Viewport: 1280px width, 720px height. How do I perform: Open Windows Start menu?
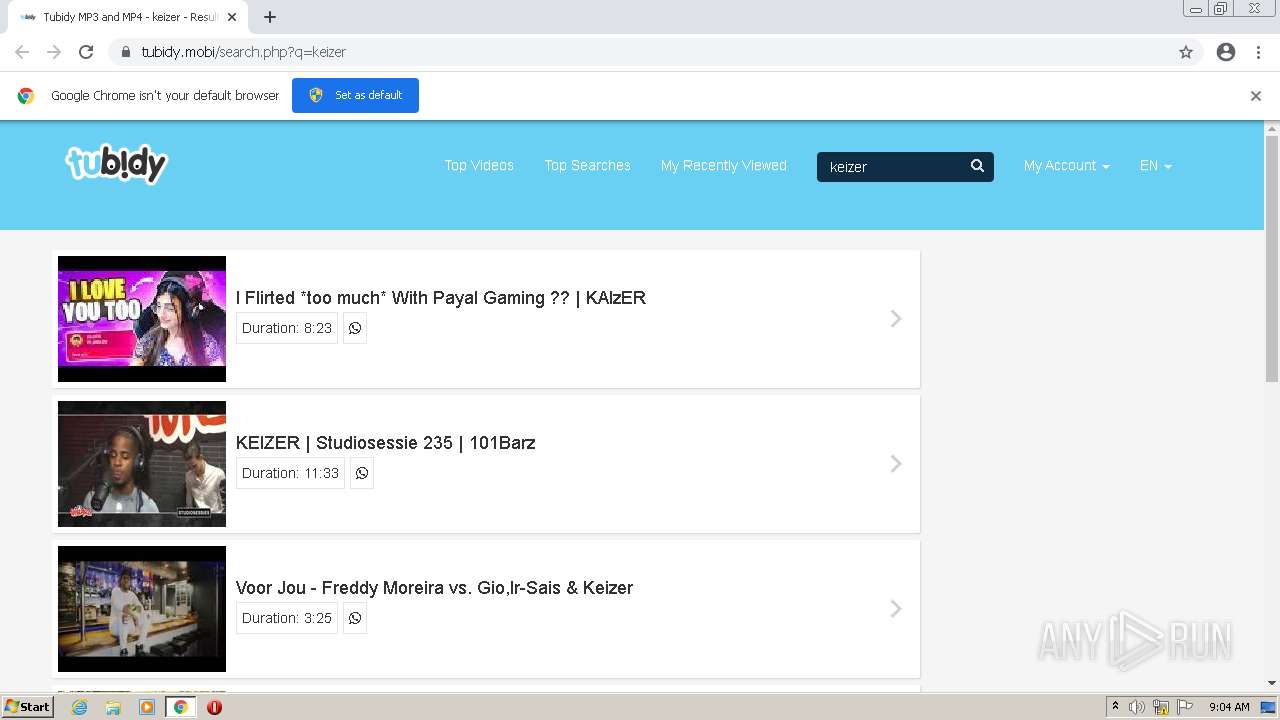tap(27, 707)
